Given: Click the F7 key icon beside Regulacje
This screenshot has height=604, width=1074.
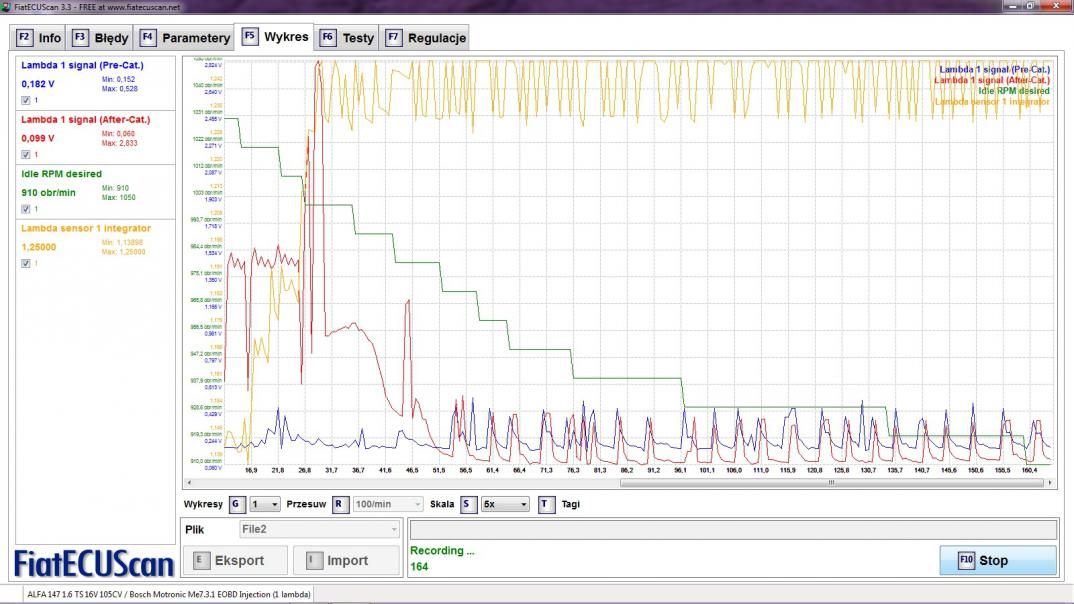Looking at the screenshot, I should 393,38.
